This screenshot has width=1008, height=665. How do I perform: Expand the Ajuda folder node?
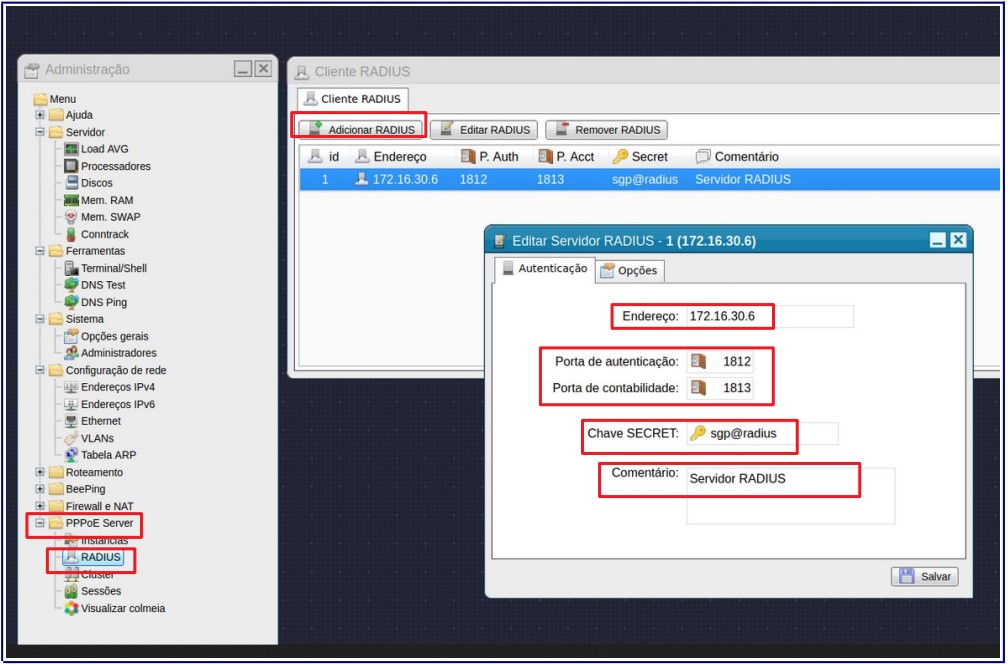pyautogui.click(x=40, y=115)
